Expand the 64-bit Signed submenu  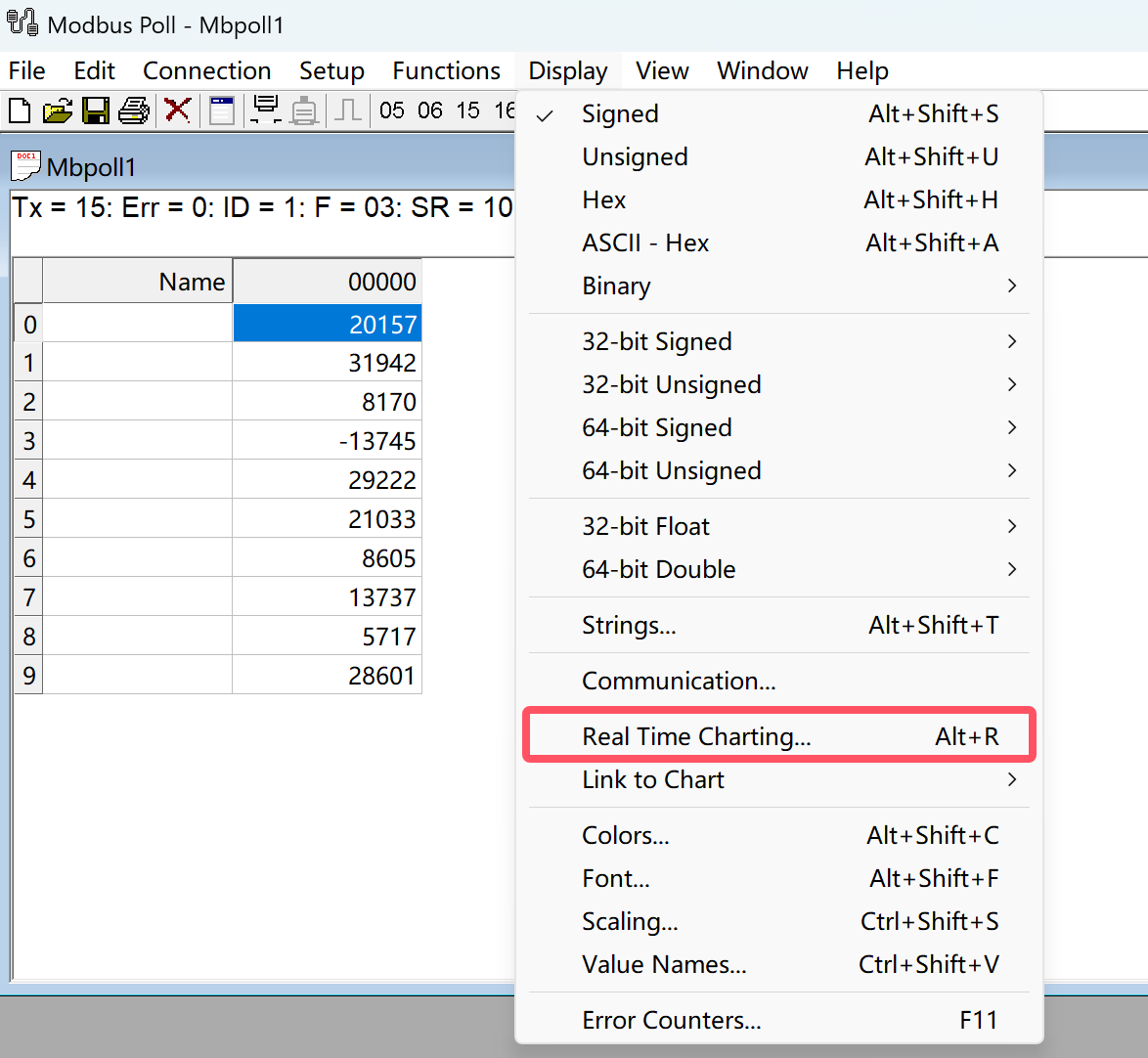tap(779, 427)
